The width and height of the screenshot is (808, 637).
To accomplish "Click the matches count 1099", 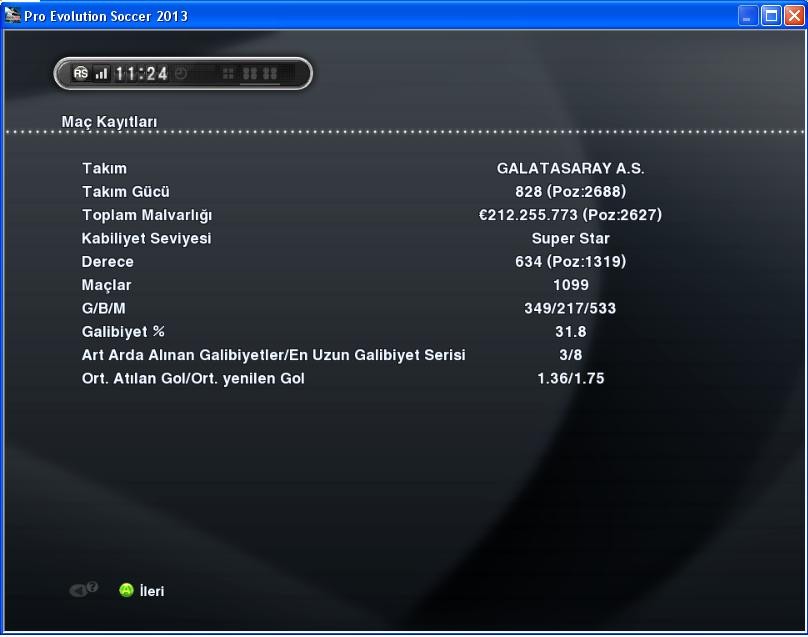I will tap(570, 285).
